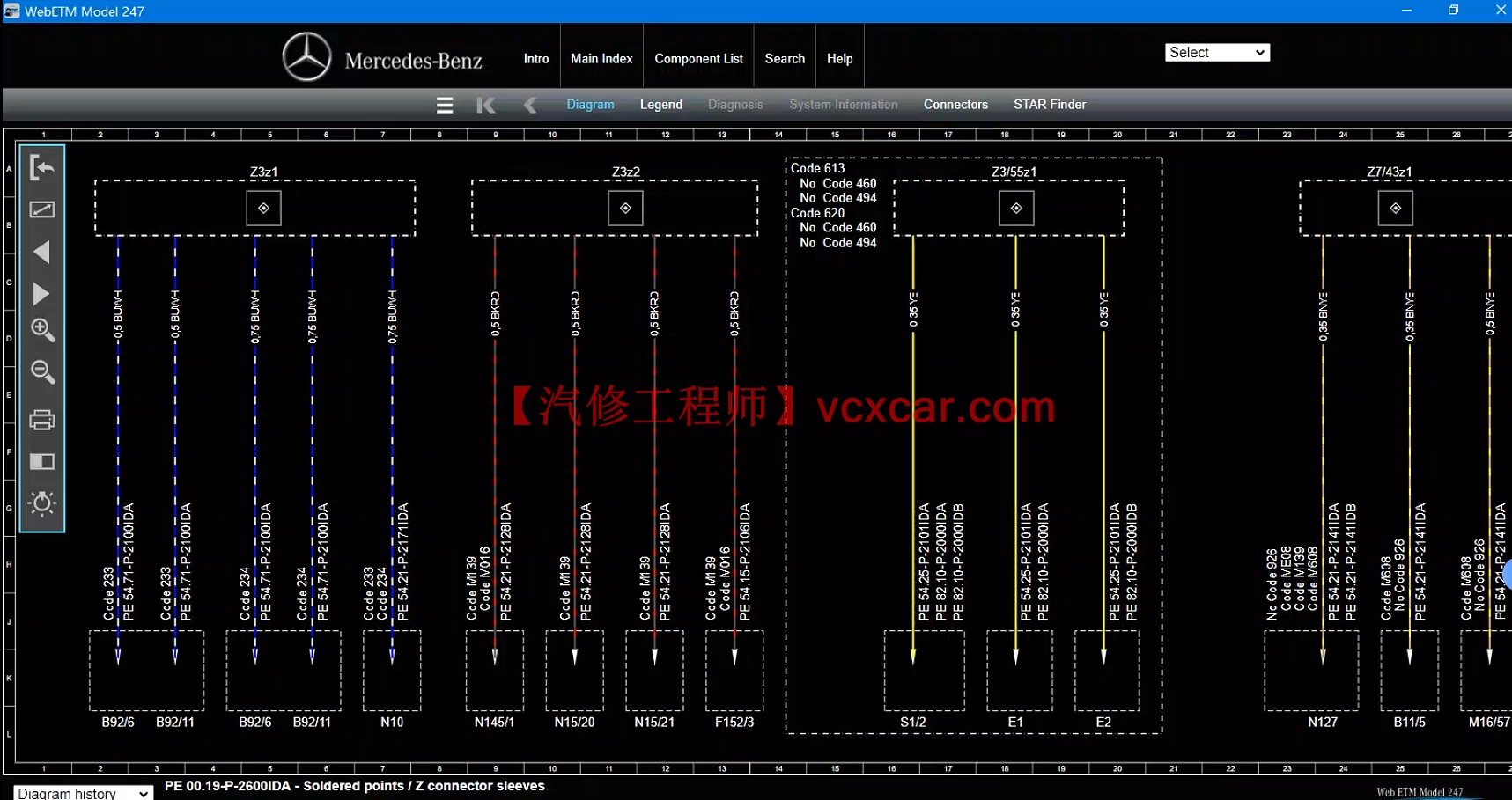Click component label N15/20
The image size is (1512, 800).
pyautogui.click(x=574, y=723)
